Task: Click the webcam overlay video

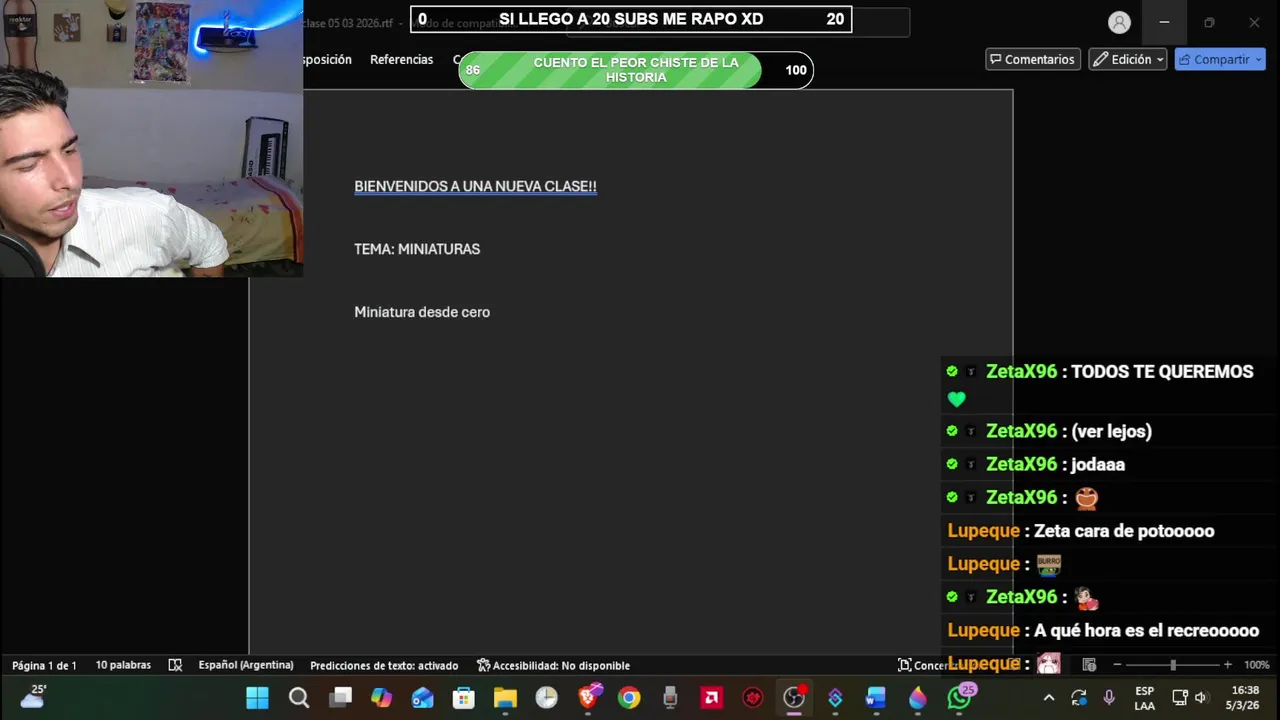Action: click(151, 138)
